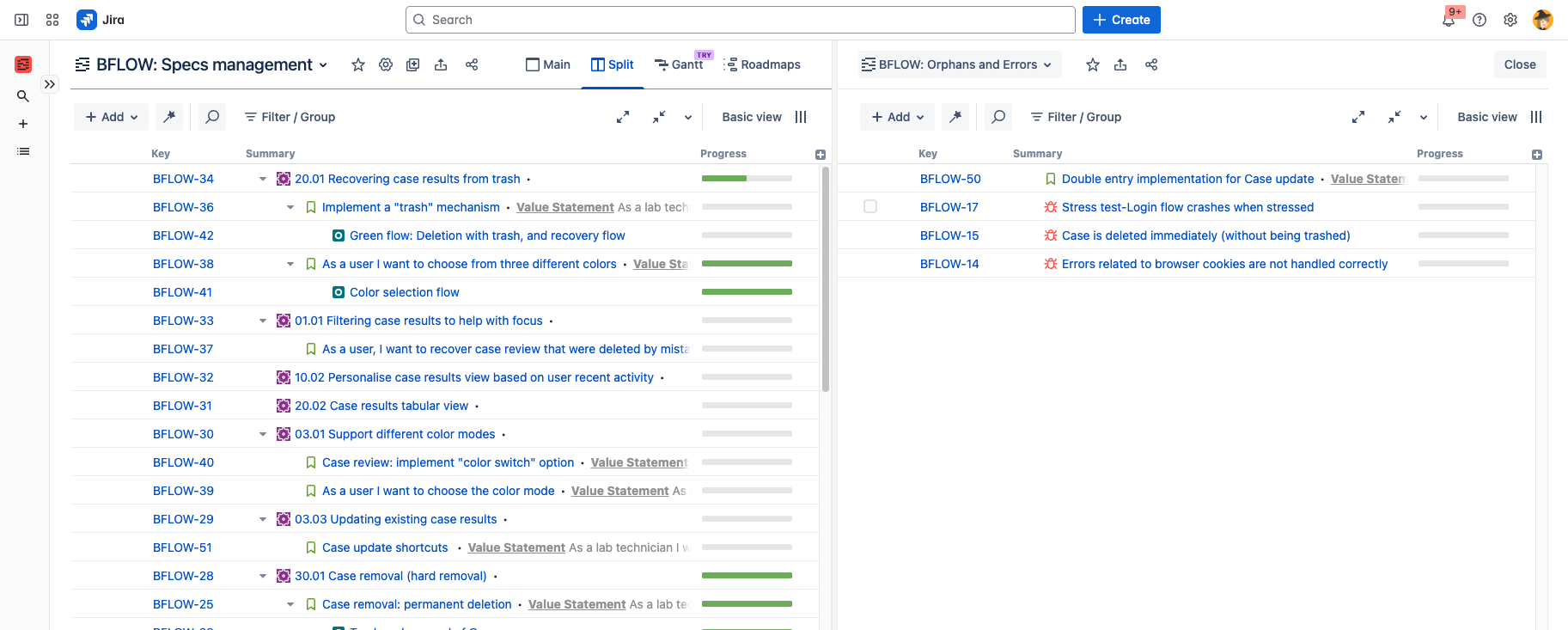Screen dimensions: 1568x630
Task: Open the search magnifier in right panel toolbar
Action: 998,117
